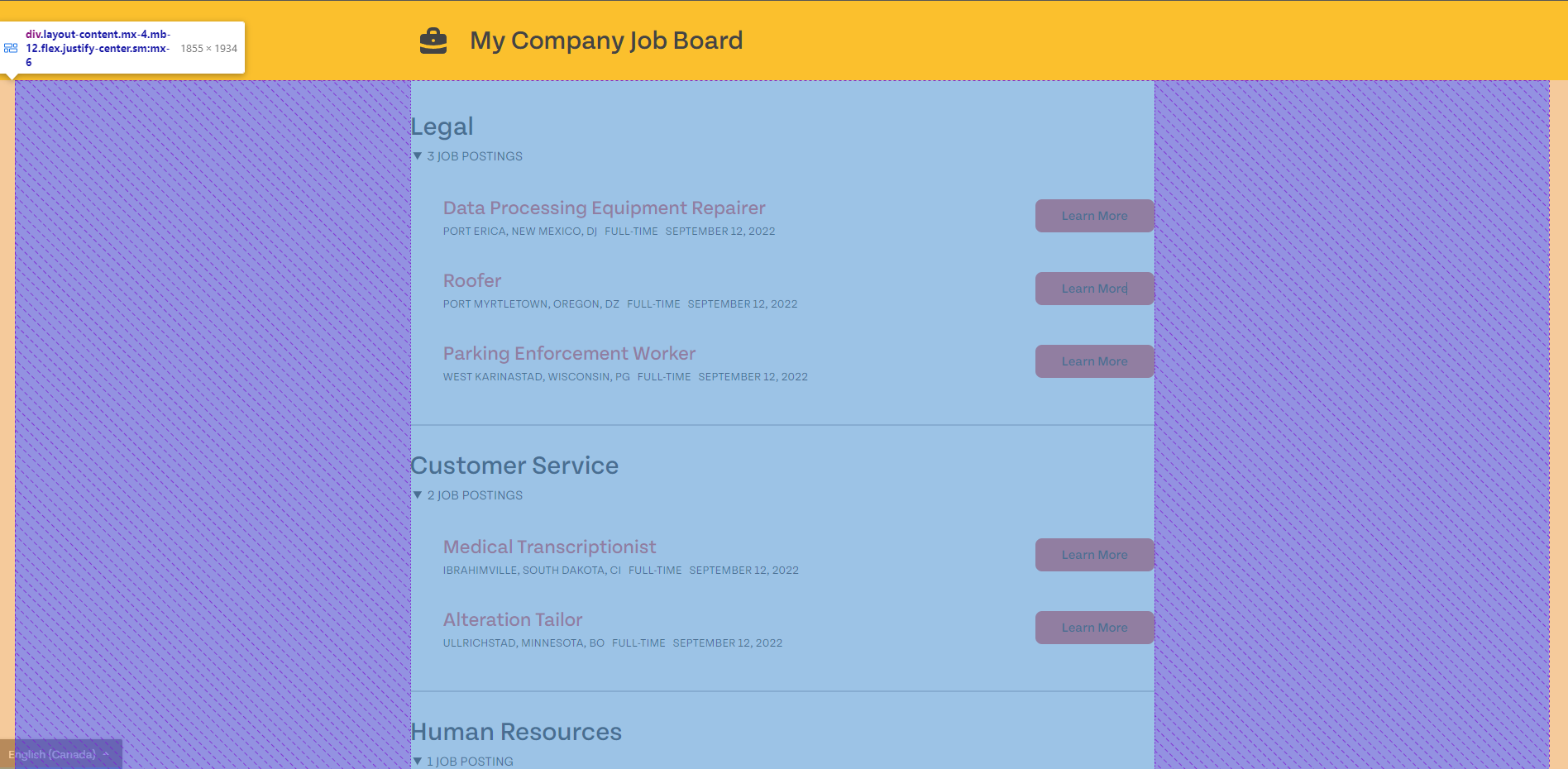The height and width of the screenshot is (769, 1568).
Task: Click the Customer Service department heading
Action: point(514,466)
